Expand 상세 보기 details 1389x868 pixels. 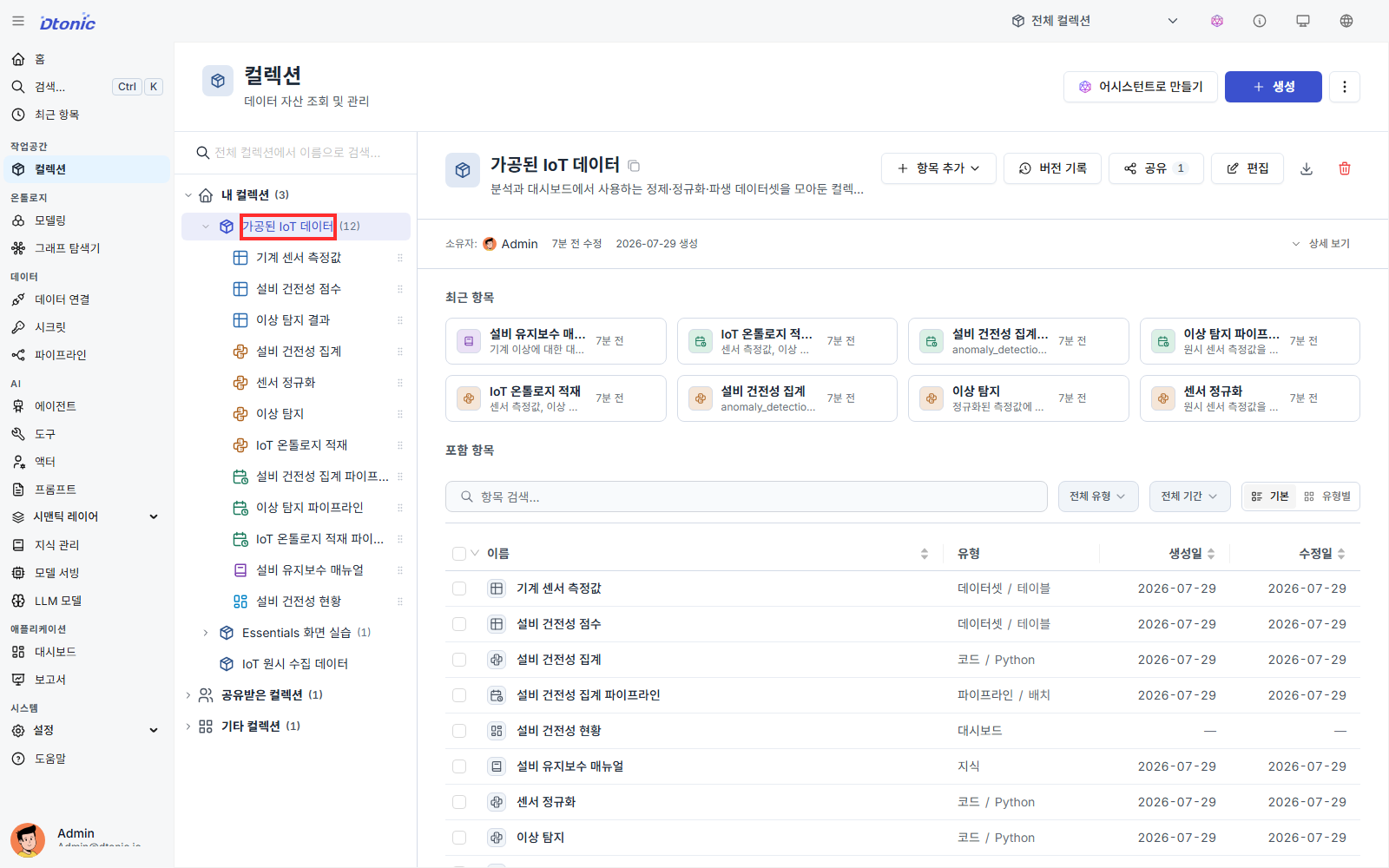1321,244
